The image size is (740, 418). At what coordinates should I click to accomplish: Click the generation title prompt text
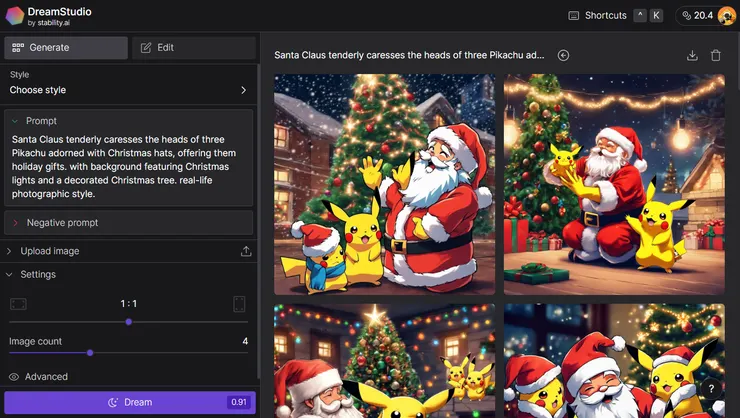click(x=409, y=55)
